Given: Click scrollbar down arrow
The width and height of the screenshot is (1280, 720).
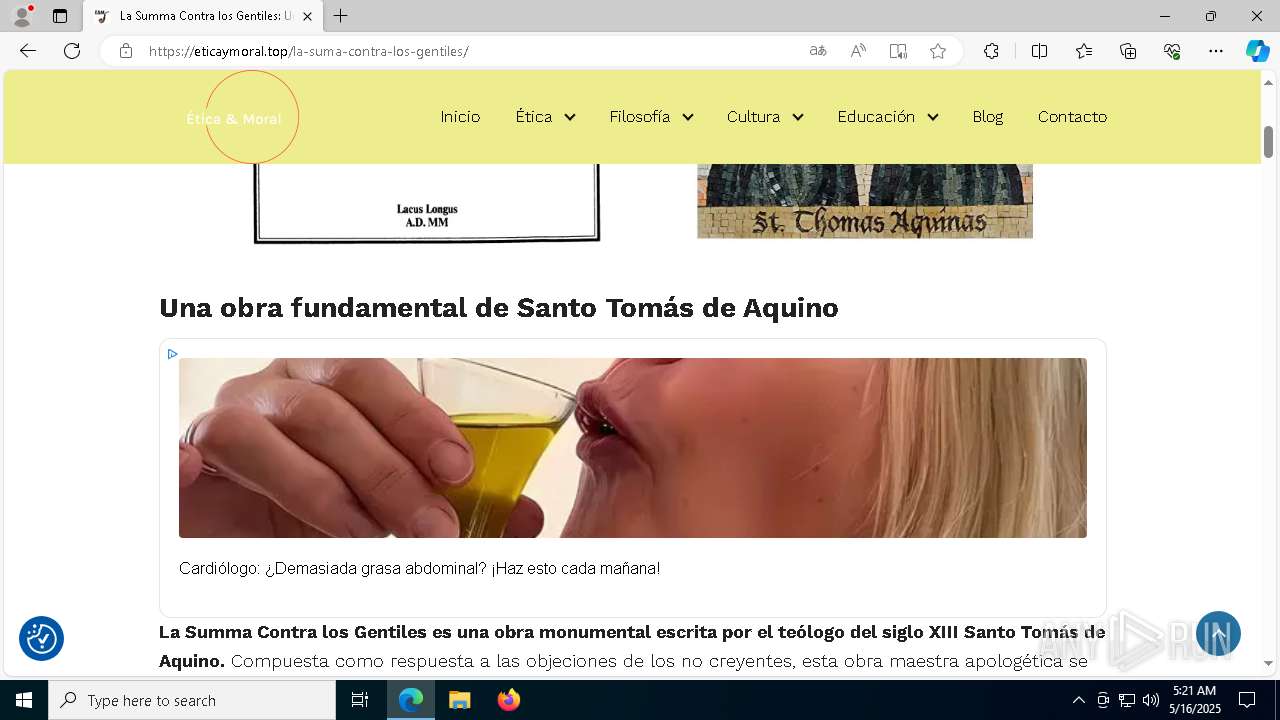Looking at the screenshot, I should 1269,663.
